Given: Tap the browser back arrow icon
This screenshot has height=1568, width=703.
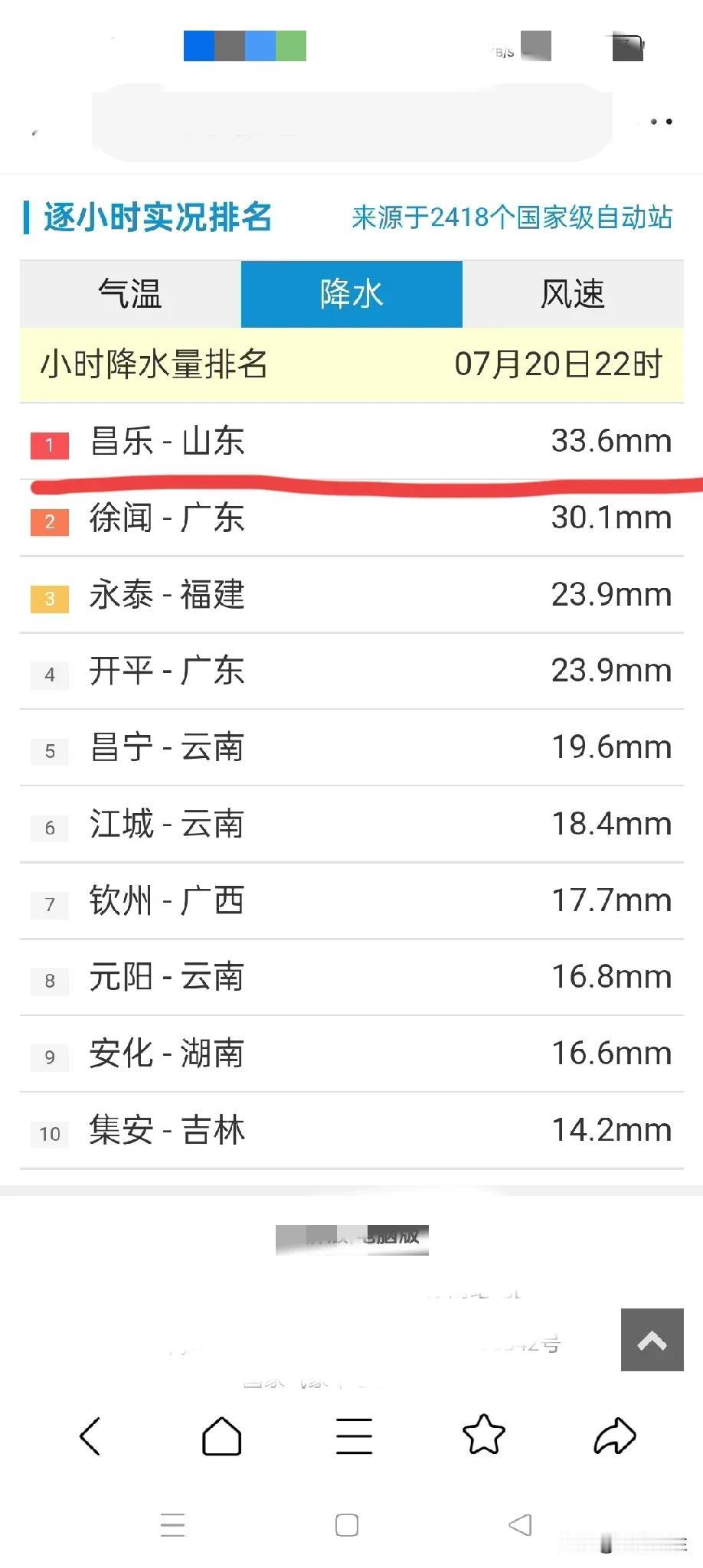Looking at the screenshot, I should point(90,1436).
